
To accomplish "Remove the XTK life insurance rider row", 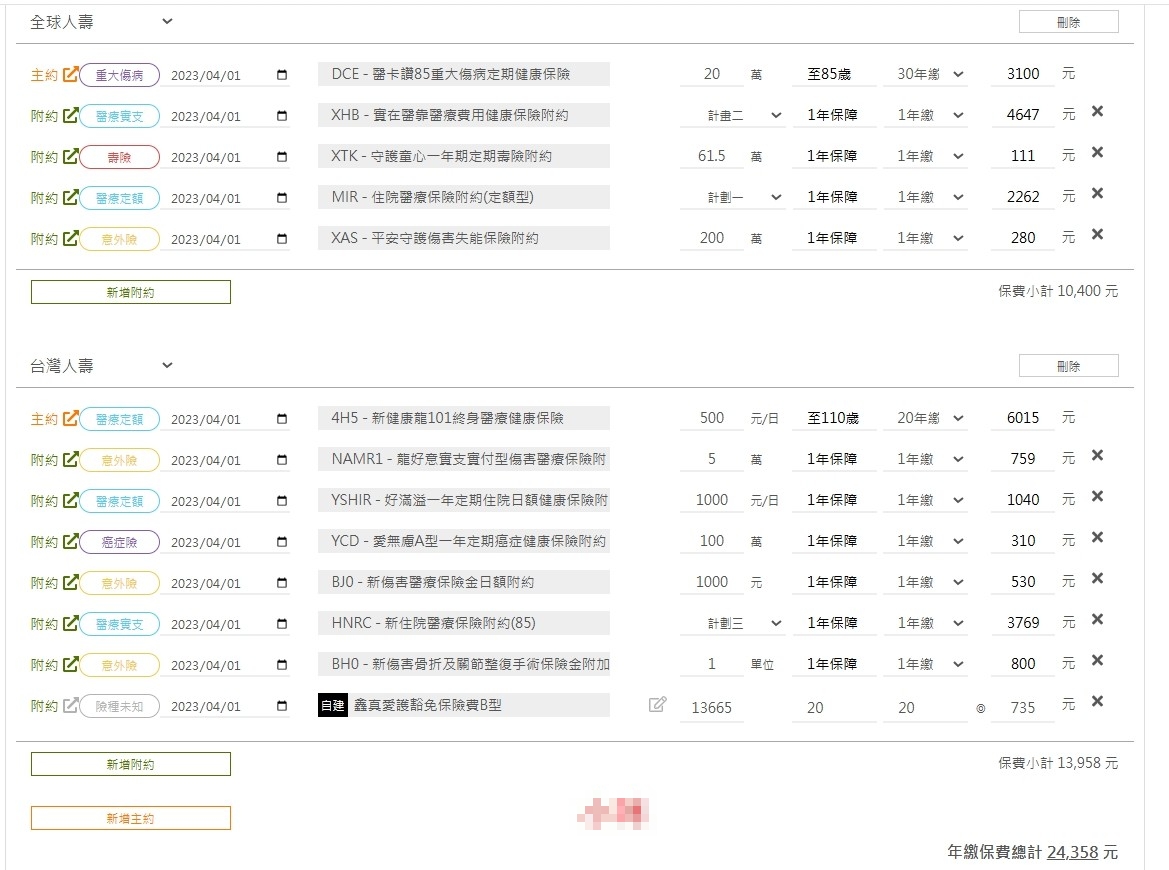I will 1097,153.
